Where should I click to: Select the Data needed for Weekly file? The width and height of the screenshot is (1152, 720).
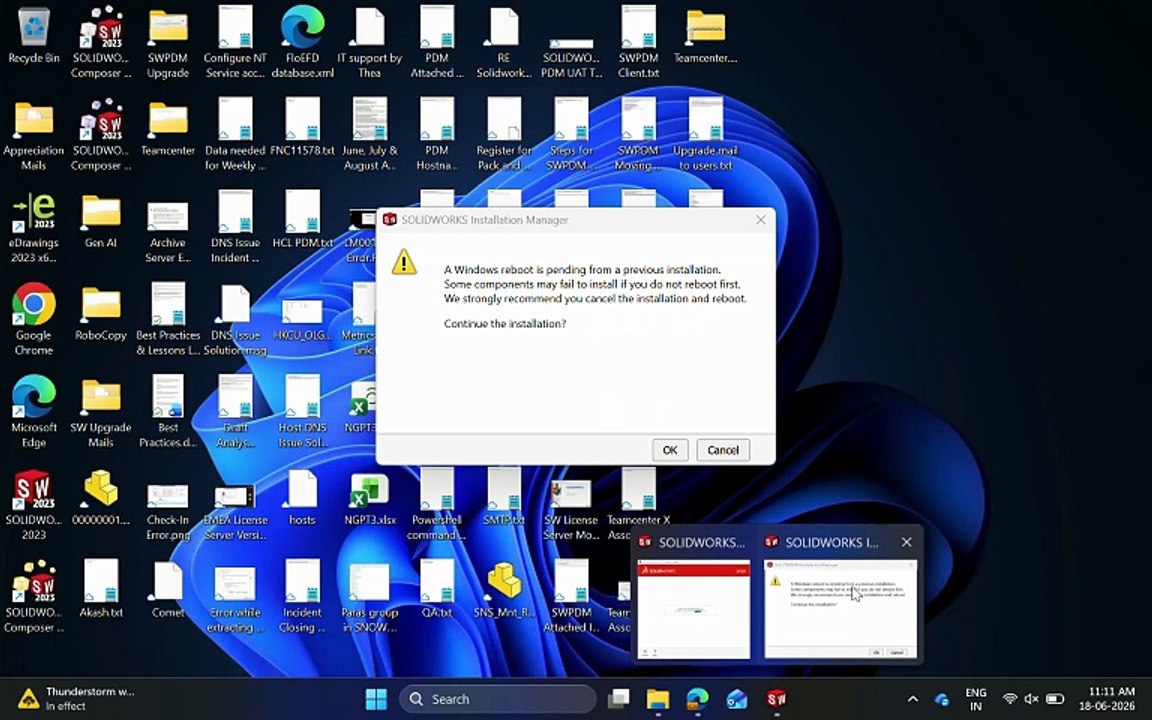coord(235,135)
